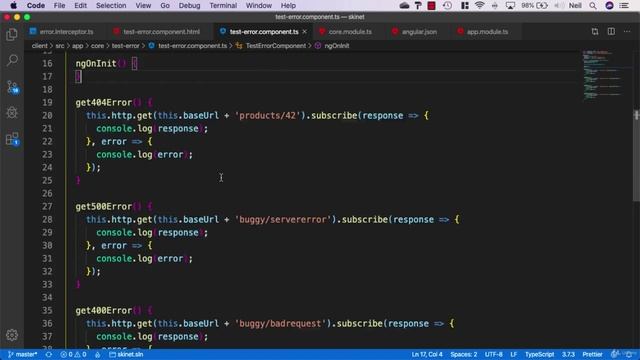Open the Go menu

(165, 6)
